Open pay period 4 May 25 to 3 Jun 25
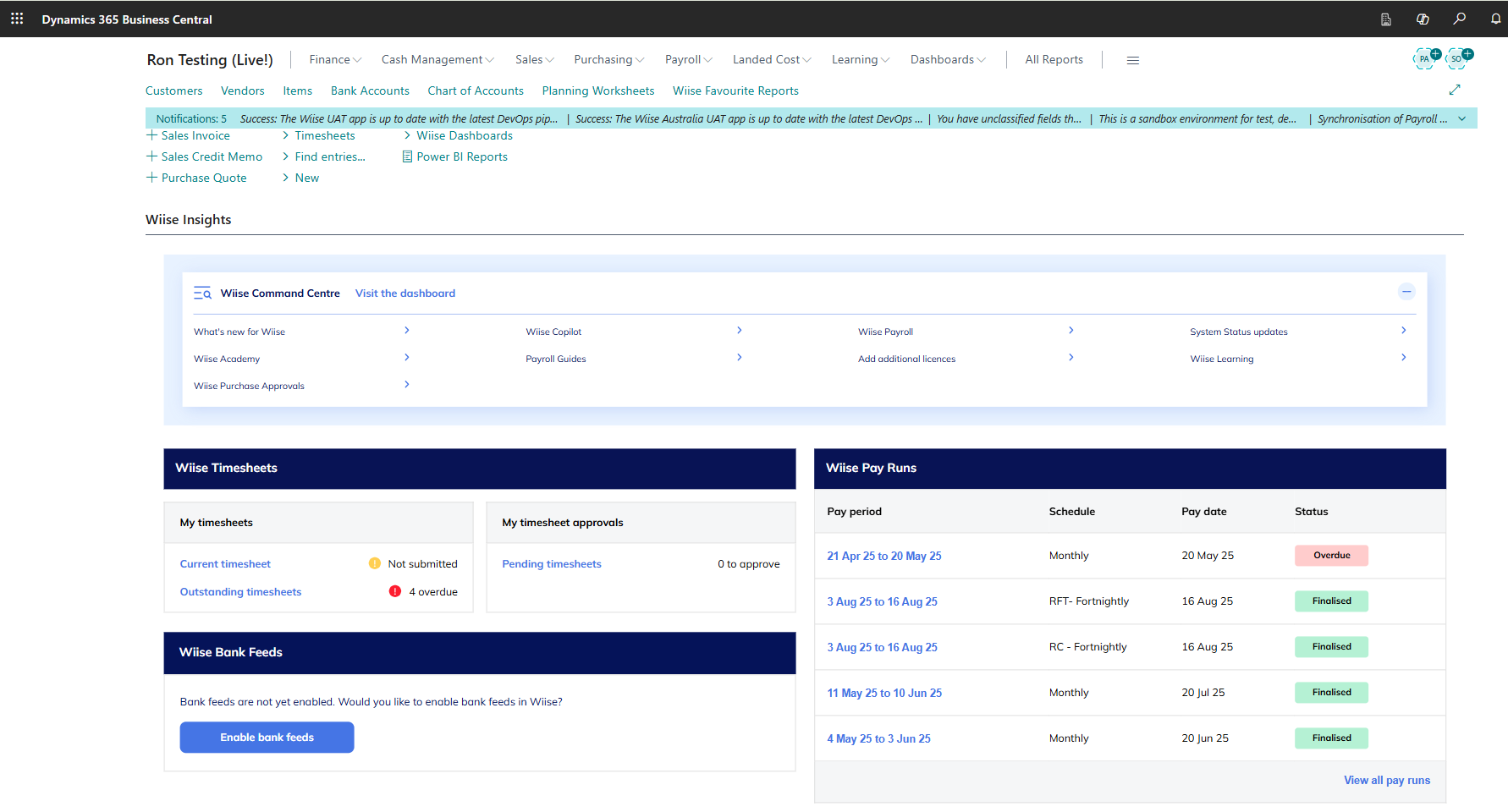Image resolution: width=1508 pixels, height=812 pixels. (x=878, y=738)
